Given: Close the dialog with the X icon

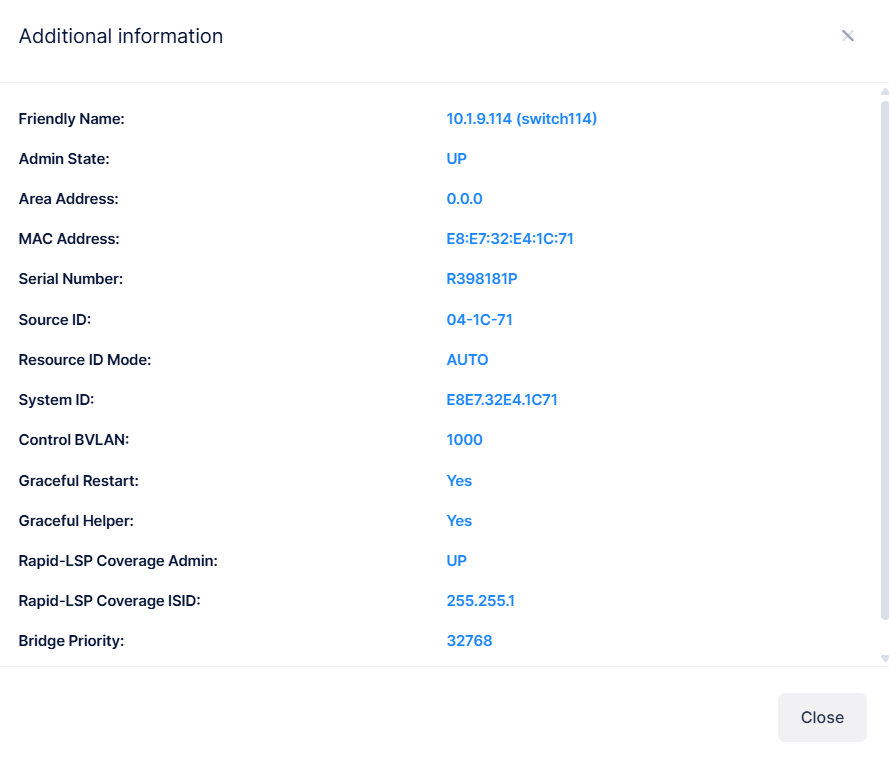Looking at the screenshot, I should click(x=847, y=36).
